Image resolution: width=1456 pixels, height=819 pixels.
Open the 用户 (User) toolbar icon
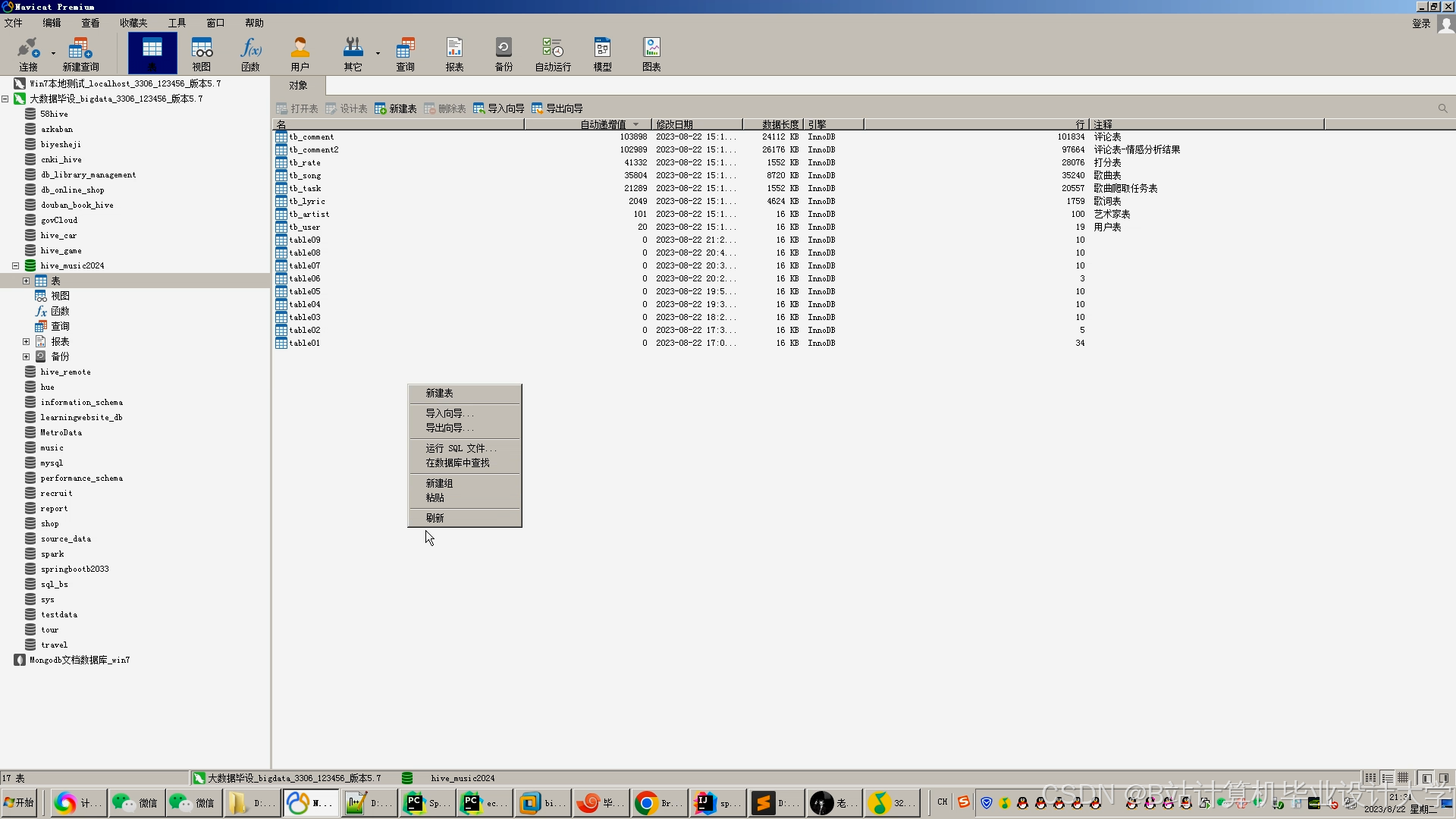(x=300, y=54)
